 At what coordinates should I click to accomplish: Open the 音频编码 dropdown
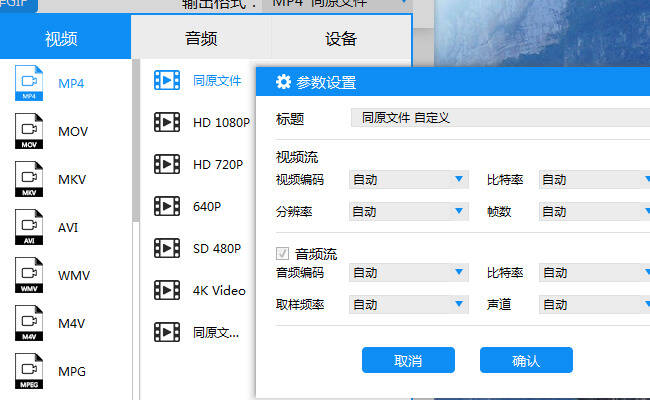coord(409,272)
